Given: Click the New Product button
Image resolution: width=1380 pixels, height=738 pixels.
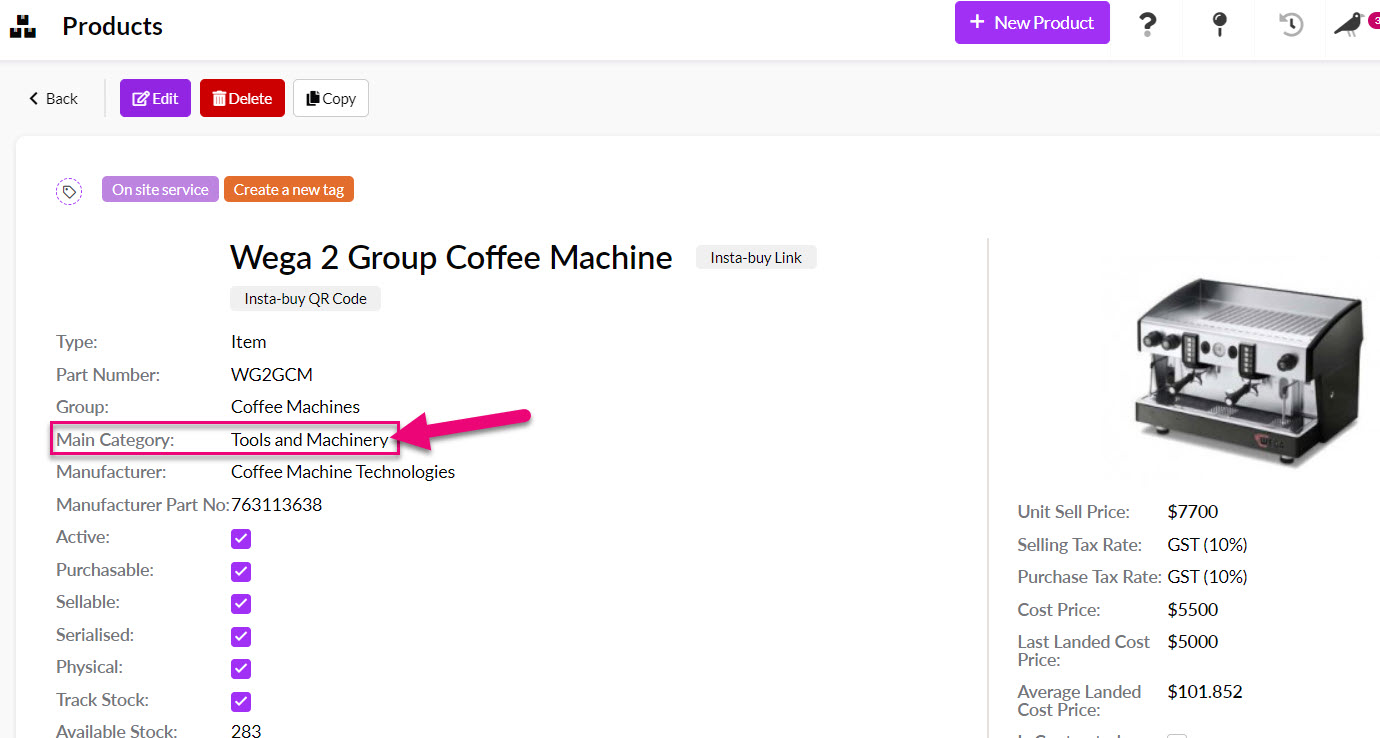Looking at the screenshot, I should (1032, 22).
